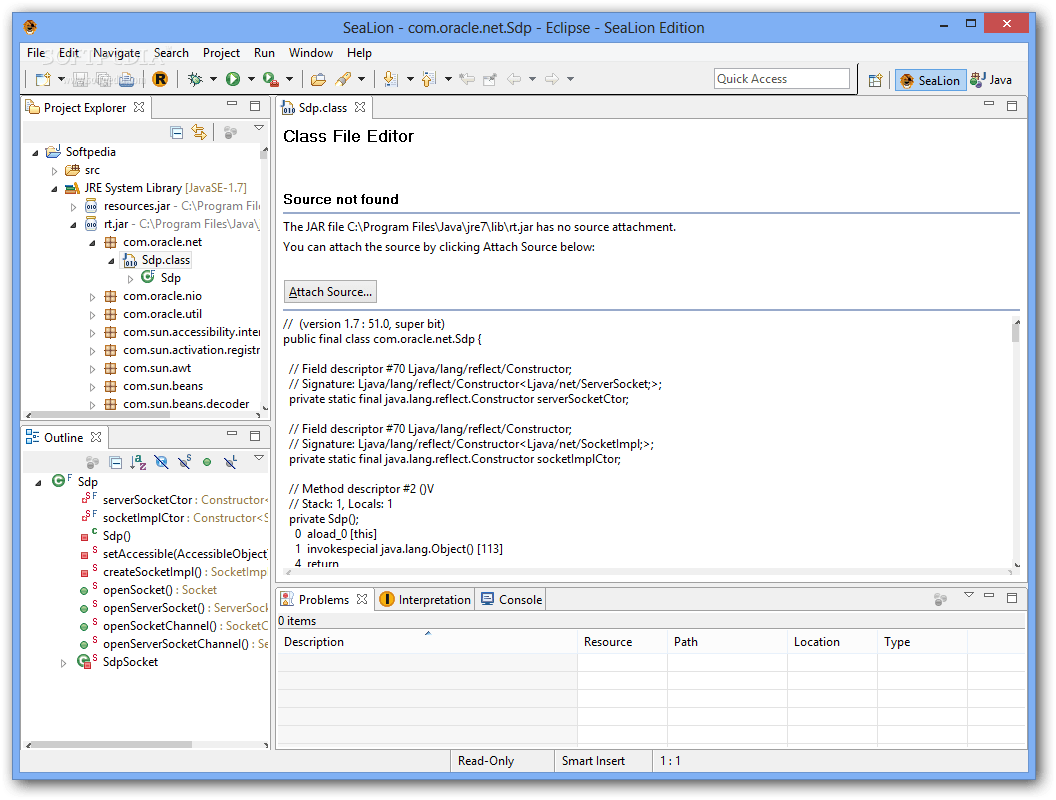Select com.sun.awt in Project Explorer
The height and width of the screenshot is (800, 1056).
(157, 368)
